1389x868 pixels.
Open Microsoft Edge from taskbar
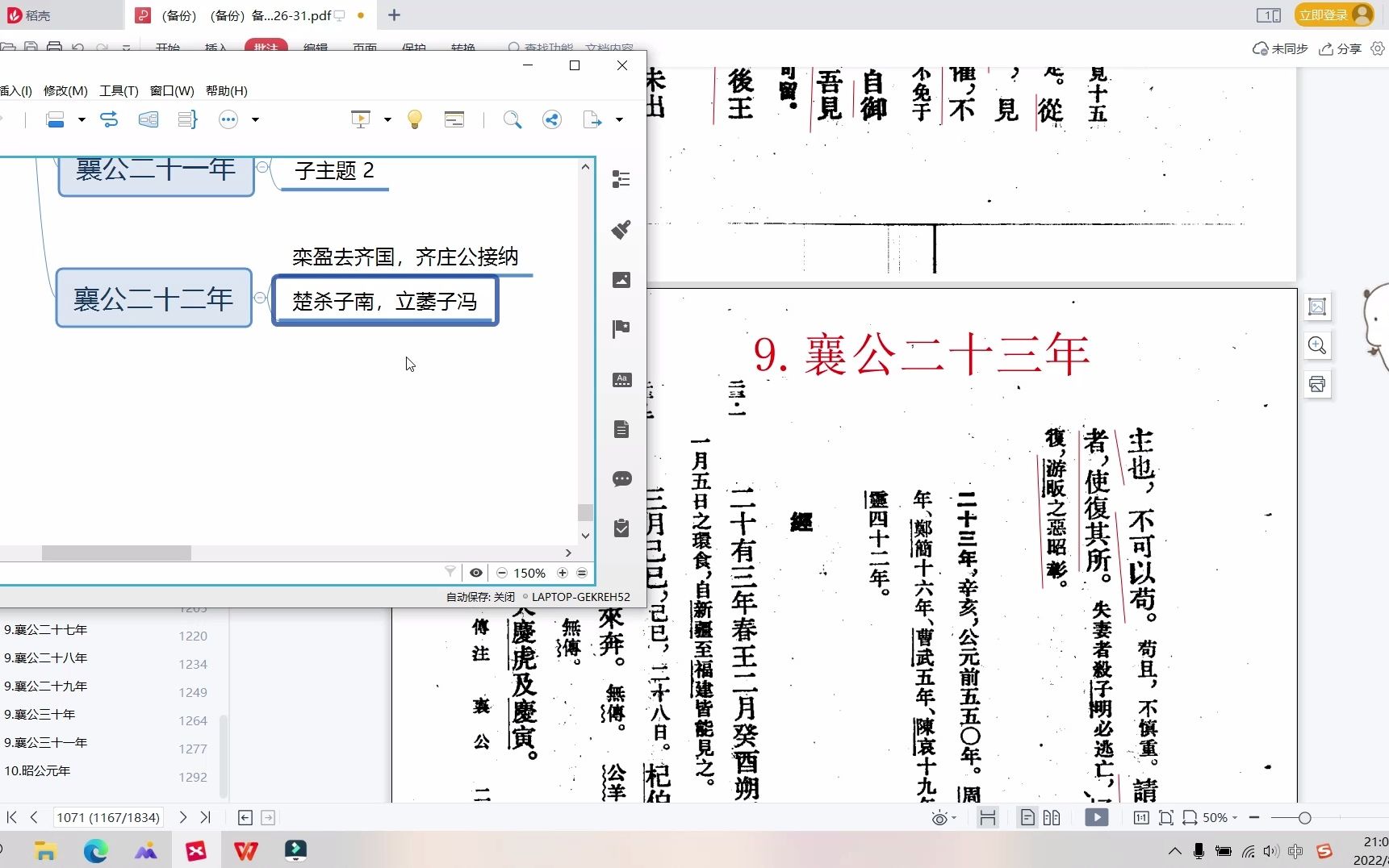pyautogui.click(x=95, y=850)
